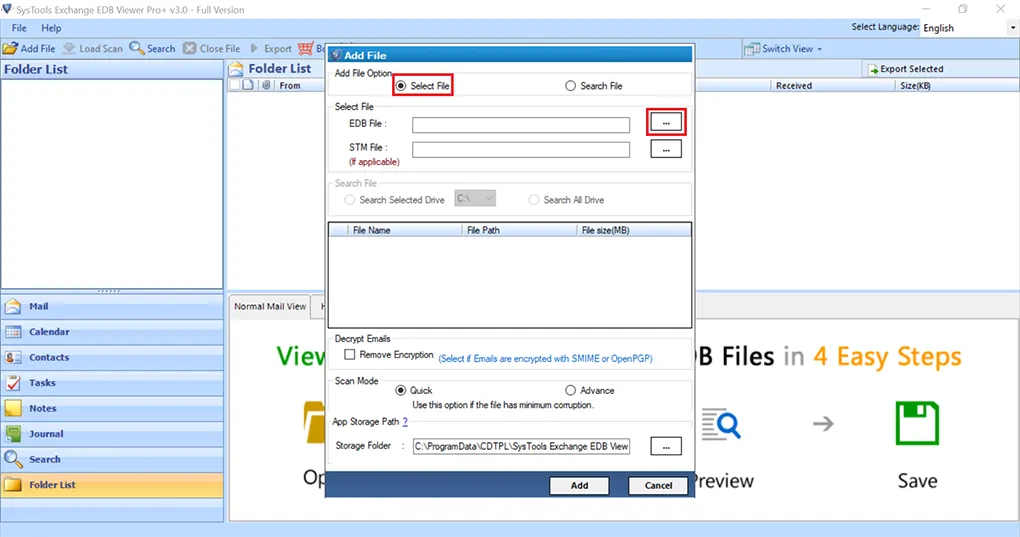Viewport: 1020px width, 537px height.
Task: Click the File Path column header
Action: click(519, 230)
